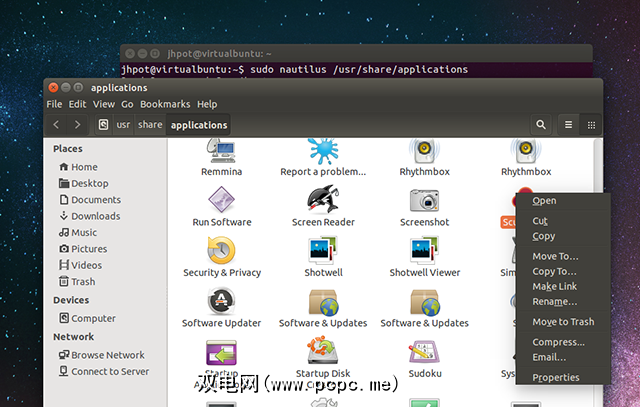Image resolution: width=640 pixels, height=407 pixels.
Task: Open Downloads in the Places sidebar
Action: (x=95, y=216)
